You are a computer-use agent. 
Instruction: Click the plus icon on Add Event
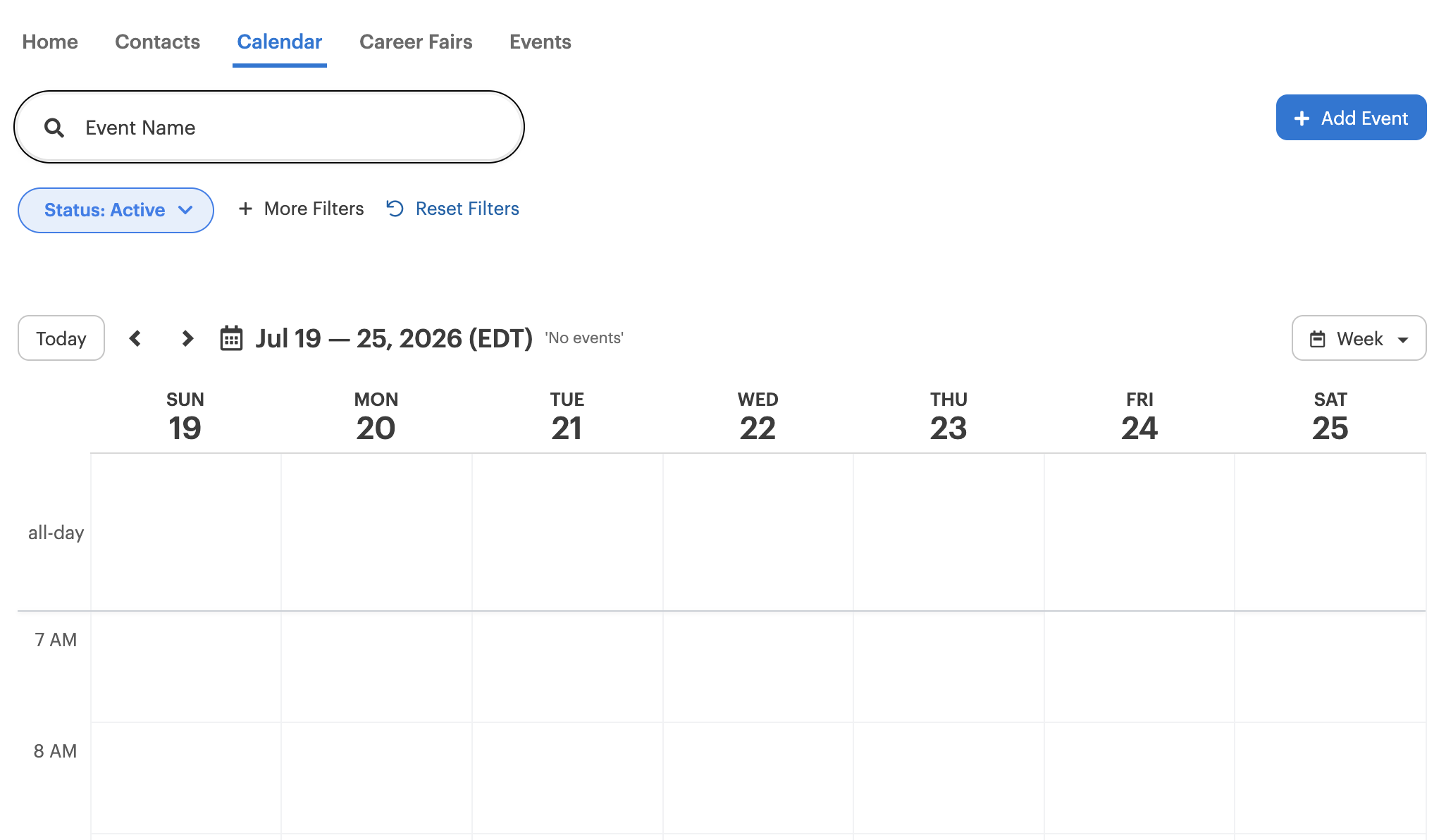coord(1302,118)
